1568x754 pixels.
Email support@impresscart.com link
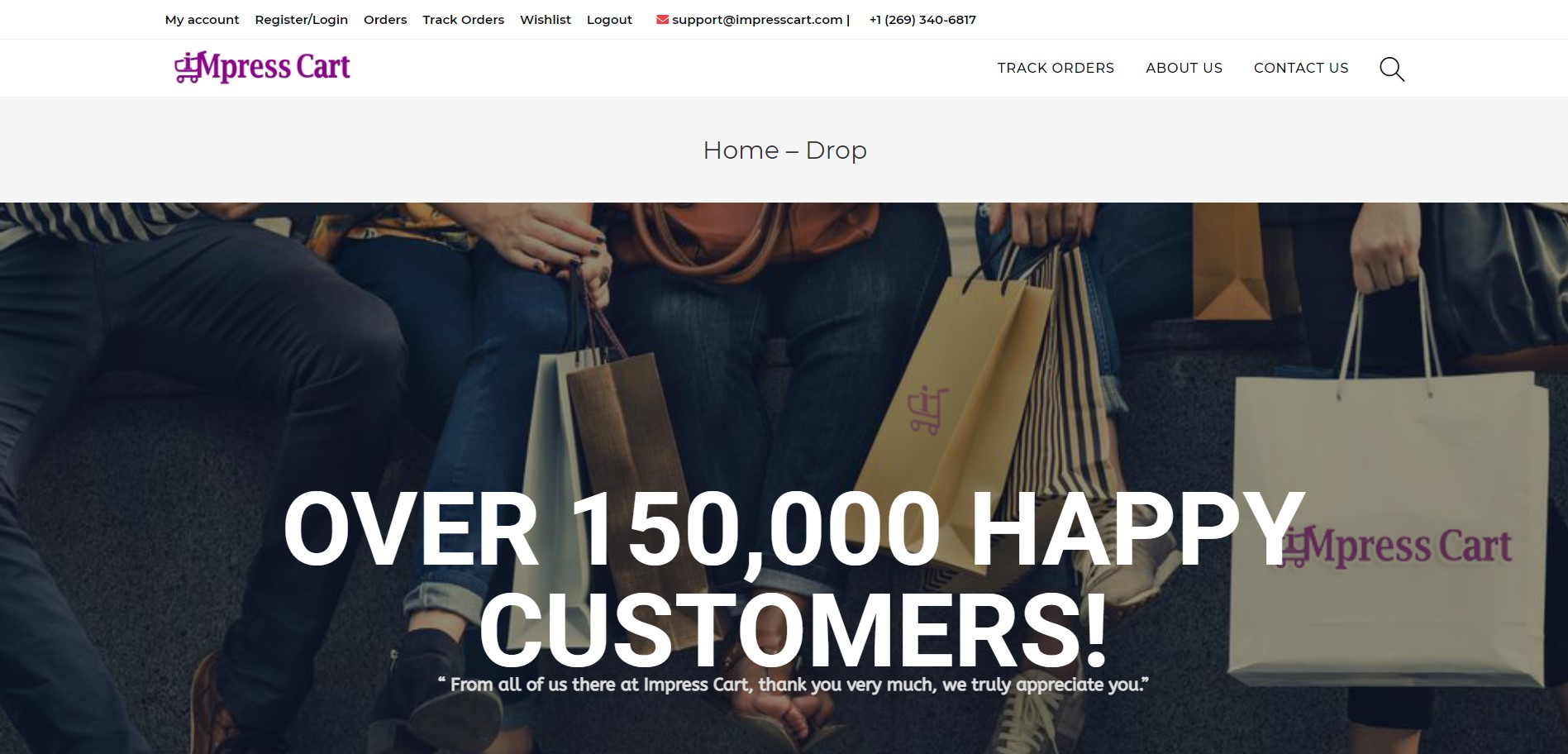pos(757,20)
